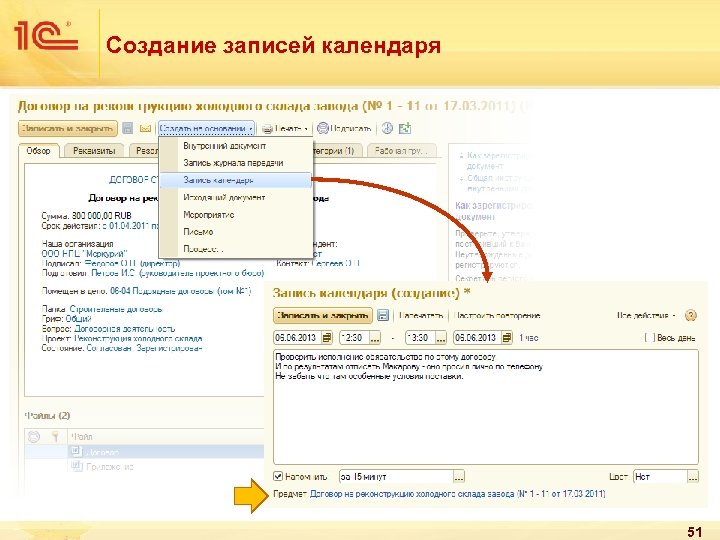This screenshot has width=720, height=540.
Task: Open the ООО НПЦ "Меркурий" organization link
Action: (x=84, y=253)
